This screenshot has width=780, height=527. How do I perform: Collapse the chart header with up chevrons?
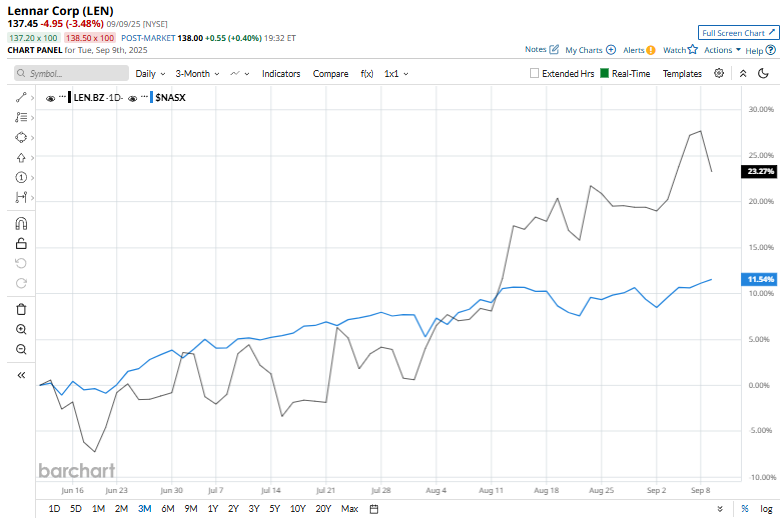tap(743, 73)
